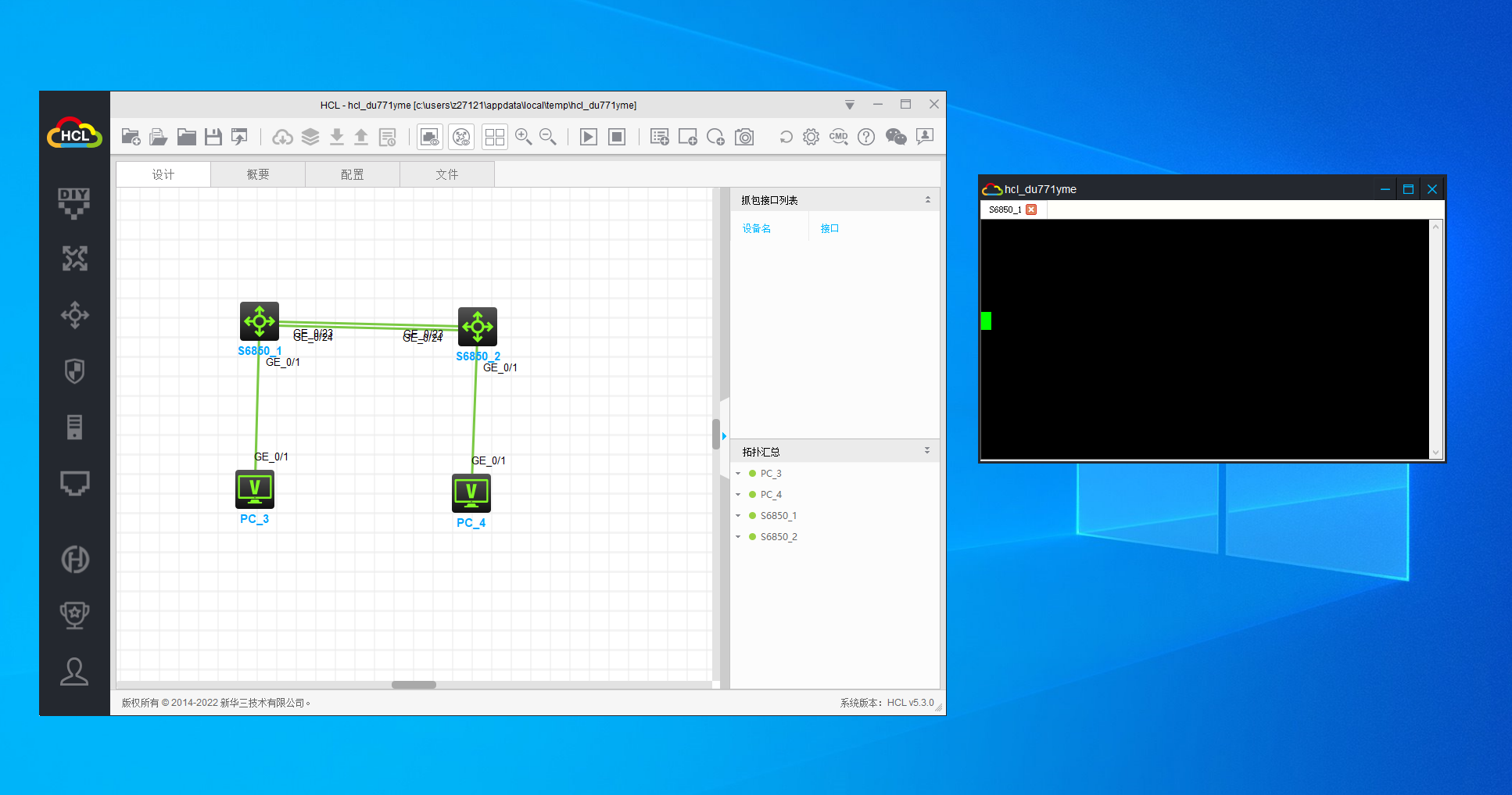The width and height of the screenshot is (1512, 795).
Task: Open the settings gear icon
Action: click(811, 137)
